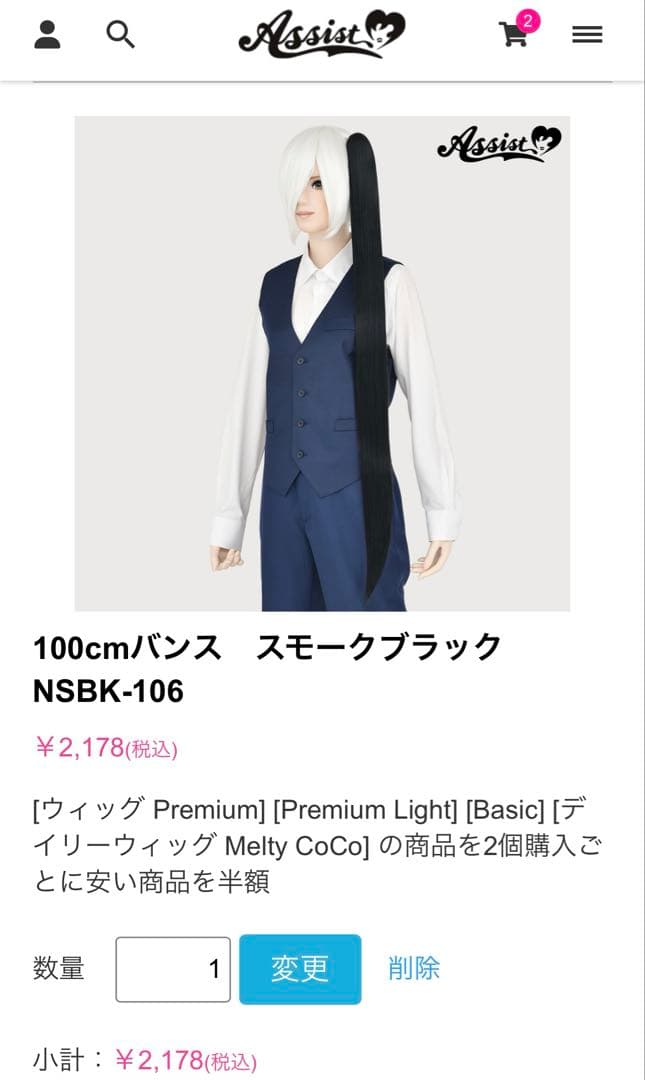Focus the 数量 quantity input field
This screenshot has width=645, height=1080.
(x=173, y=969)
